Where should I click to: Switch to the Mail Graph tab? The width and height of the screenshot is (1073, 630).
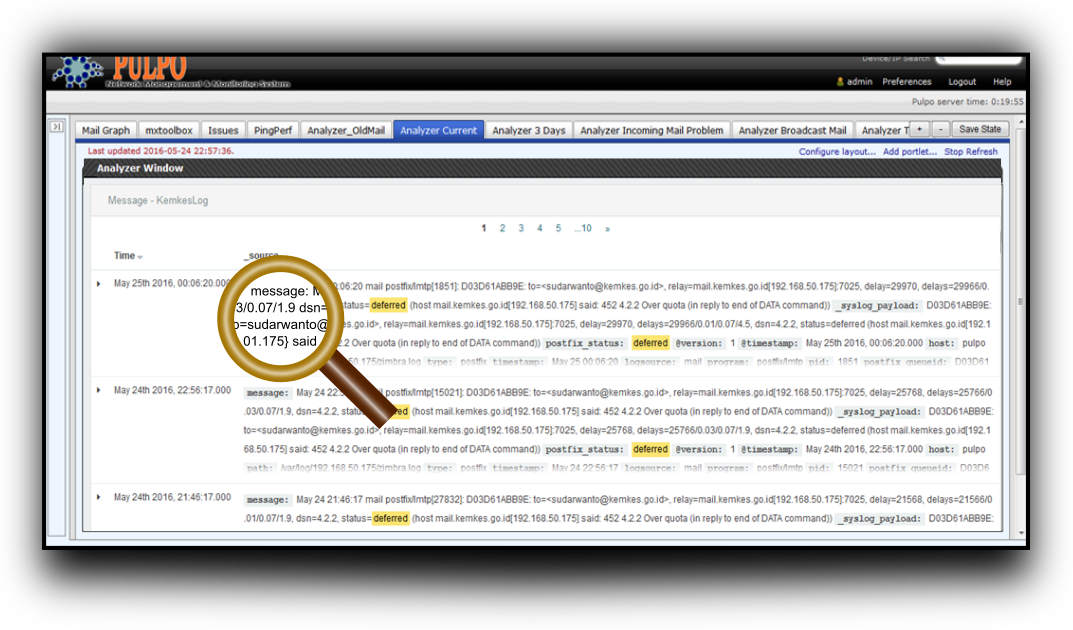click(x=106, y=130)
